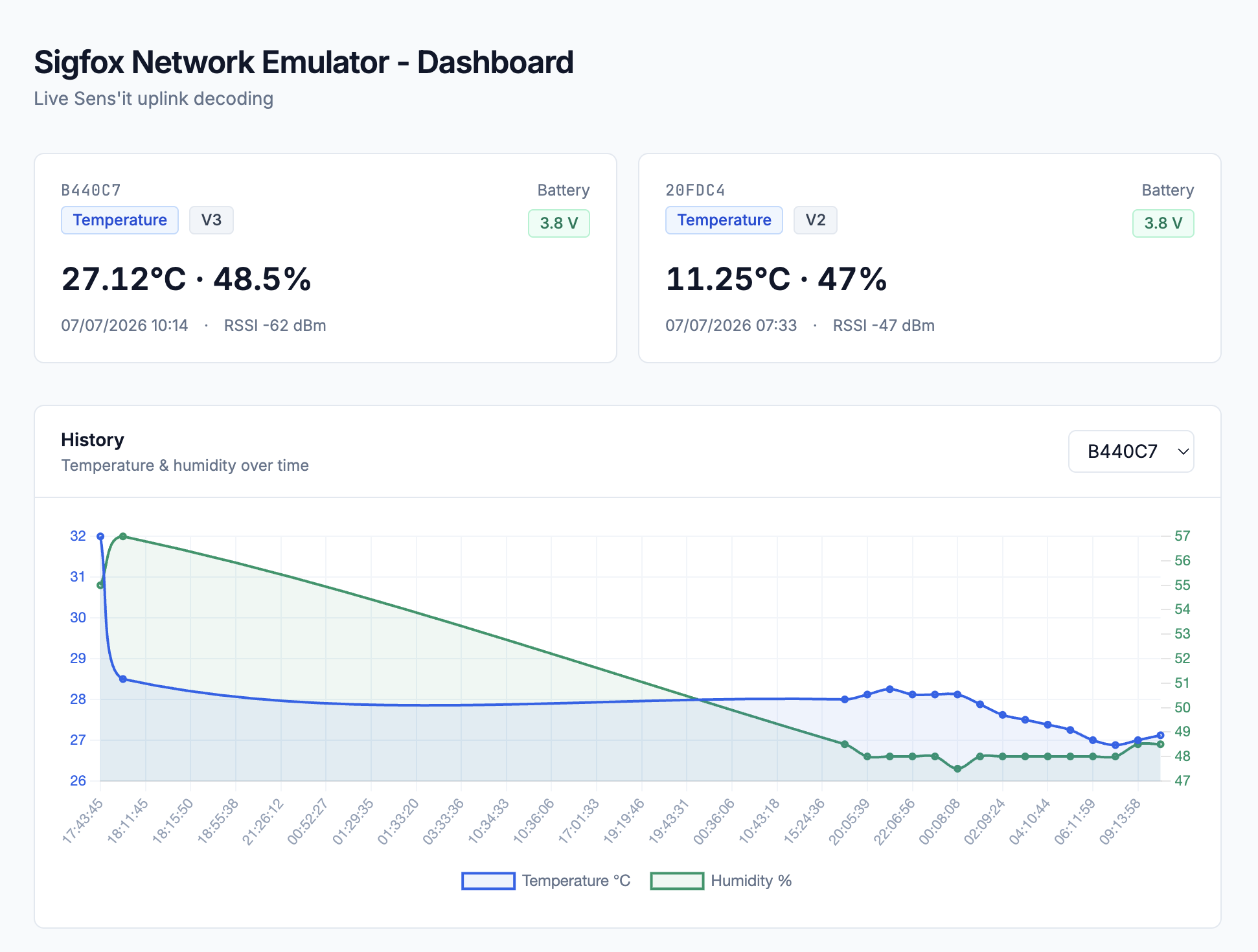Click the lowest humidity point near 00:08:08

(957, 769)
